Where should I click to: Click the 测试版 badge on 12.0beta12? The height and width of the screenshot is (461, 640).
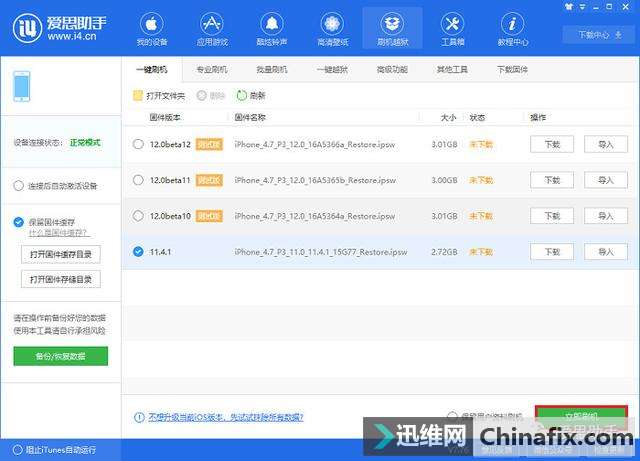point(209,144)
